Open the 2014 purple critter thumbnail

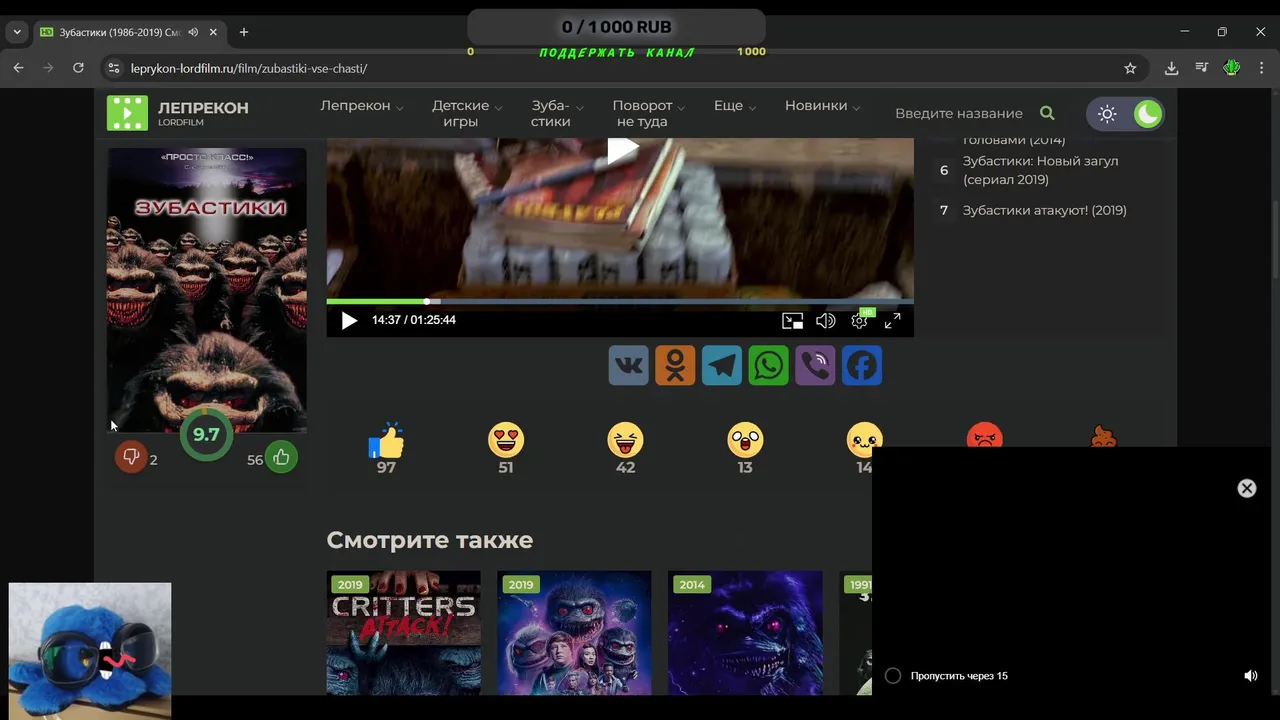pyautogui.click(x=745, y=633)
